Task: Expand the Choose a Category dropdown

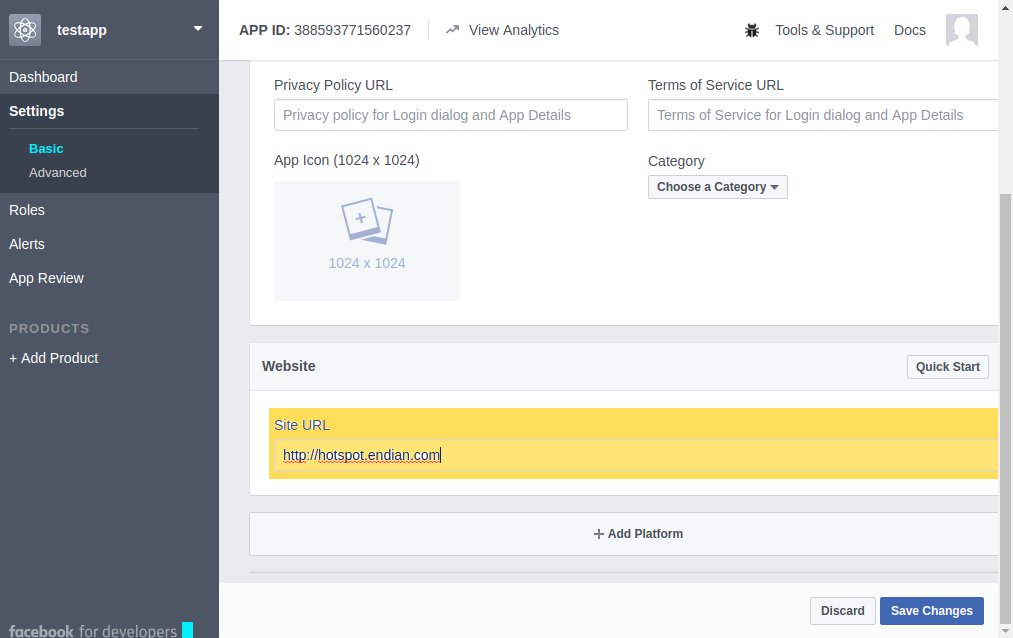Action: [x=717, y=187]
